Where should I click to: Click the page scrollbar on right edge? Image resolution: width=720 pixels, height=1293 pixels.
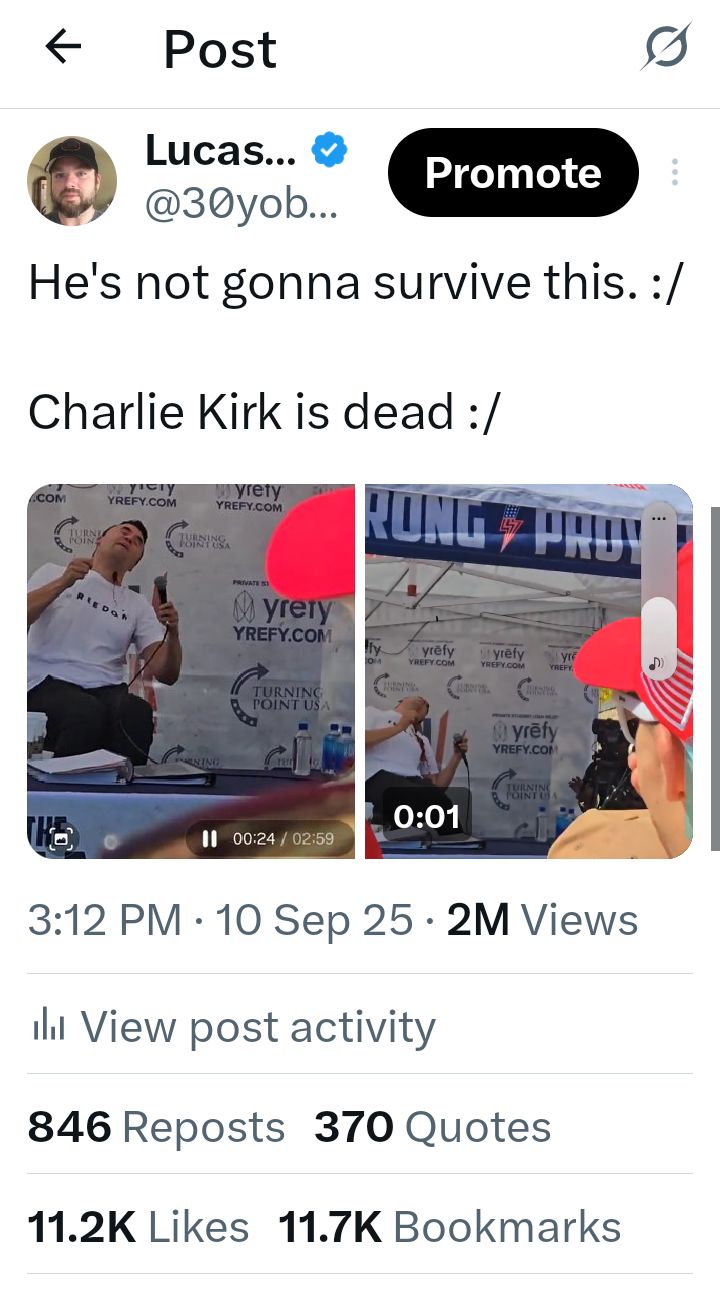coord(714,679)
